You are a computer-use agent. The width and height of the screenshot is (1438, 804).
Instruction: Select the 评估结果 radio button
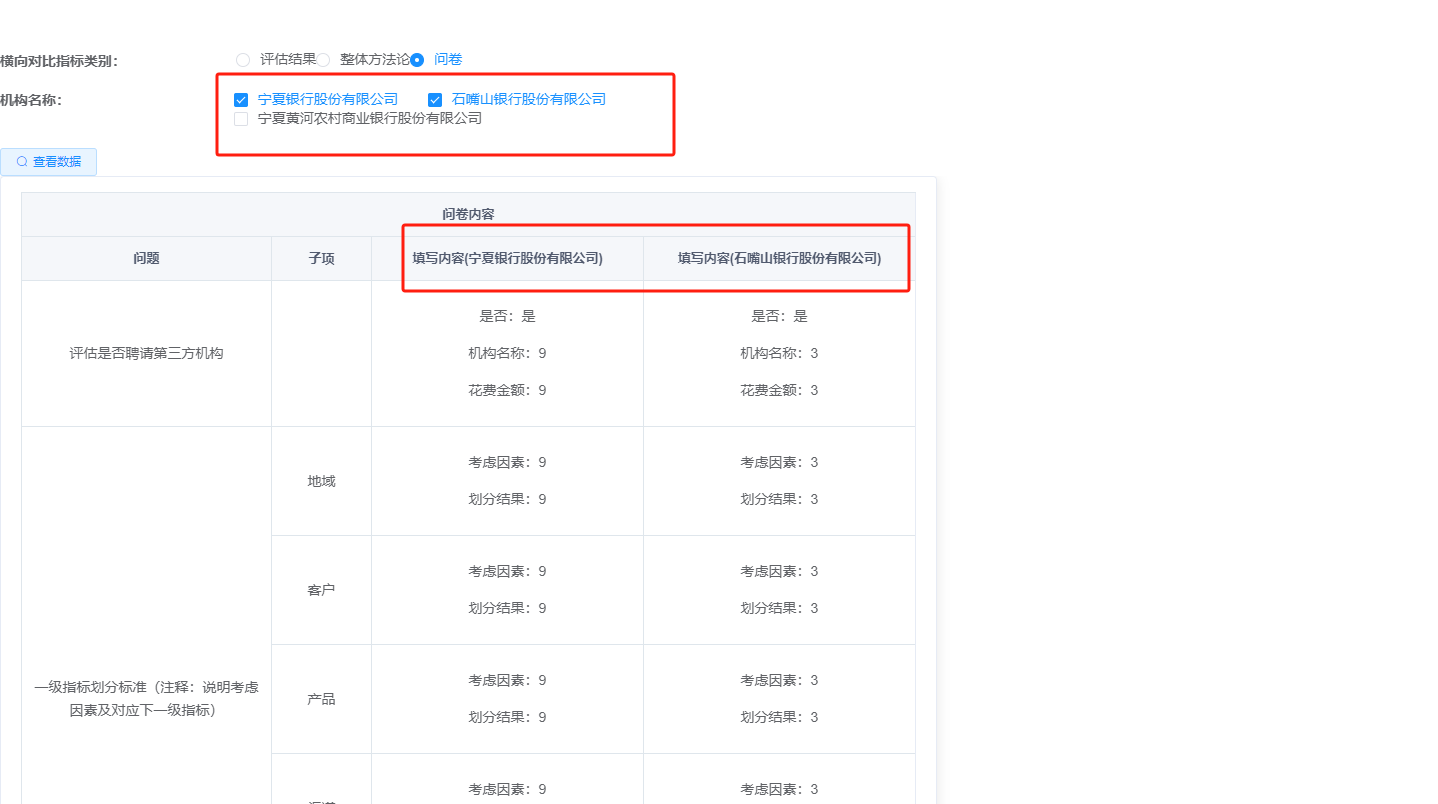pyautogui.click(x=243, y=60)
